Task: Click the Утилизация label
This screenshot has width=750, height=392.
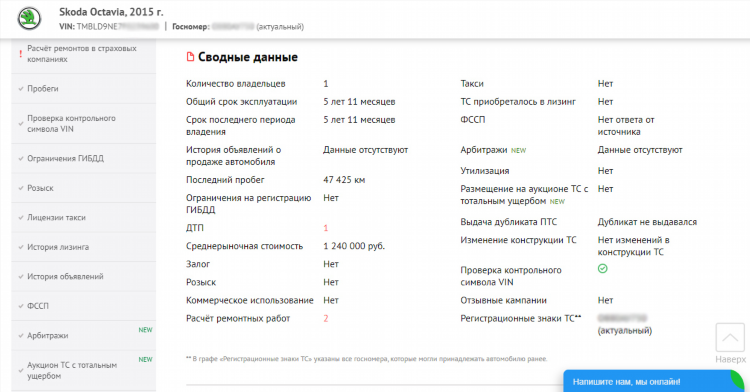Action: point(485,171)
